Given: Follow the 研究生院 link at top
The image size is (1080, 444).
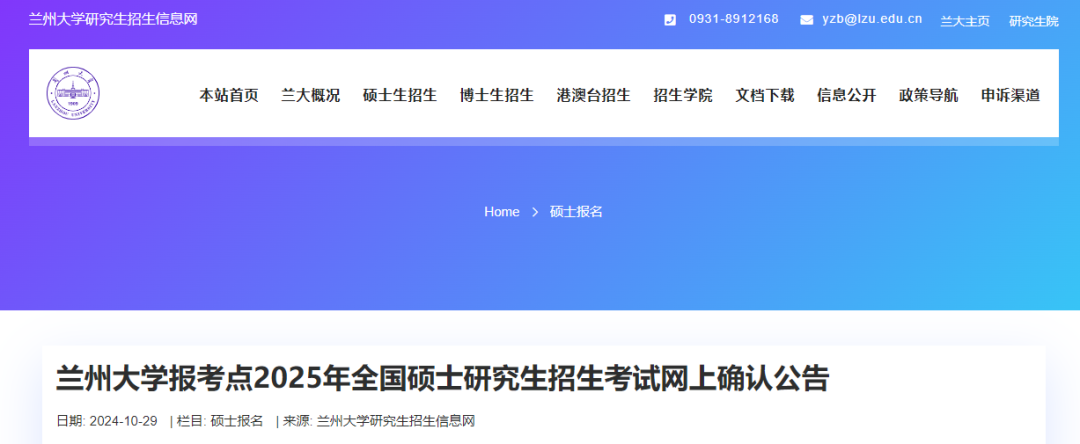Looking at the screenshot, I should pos(1034,21).
